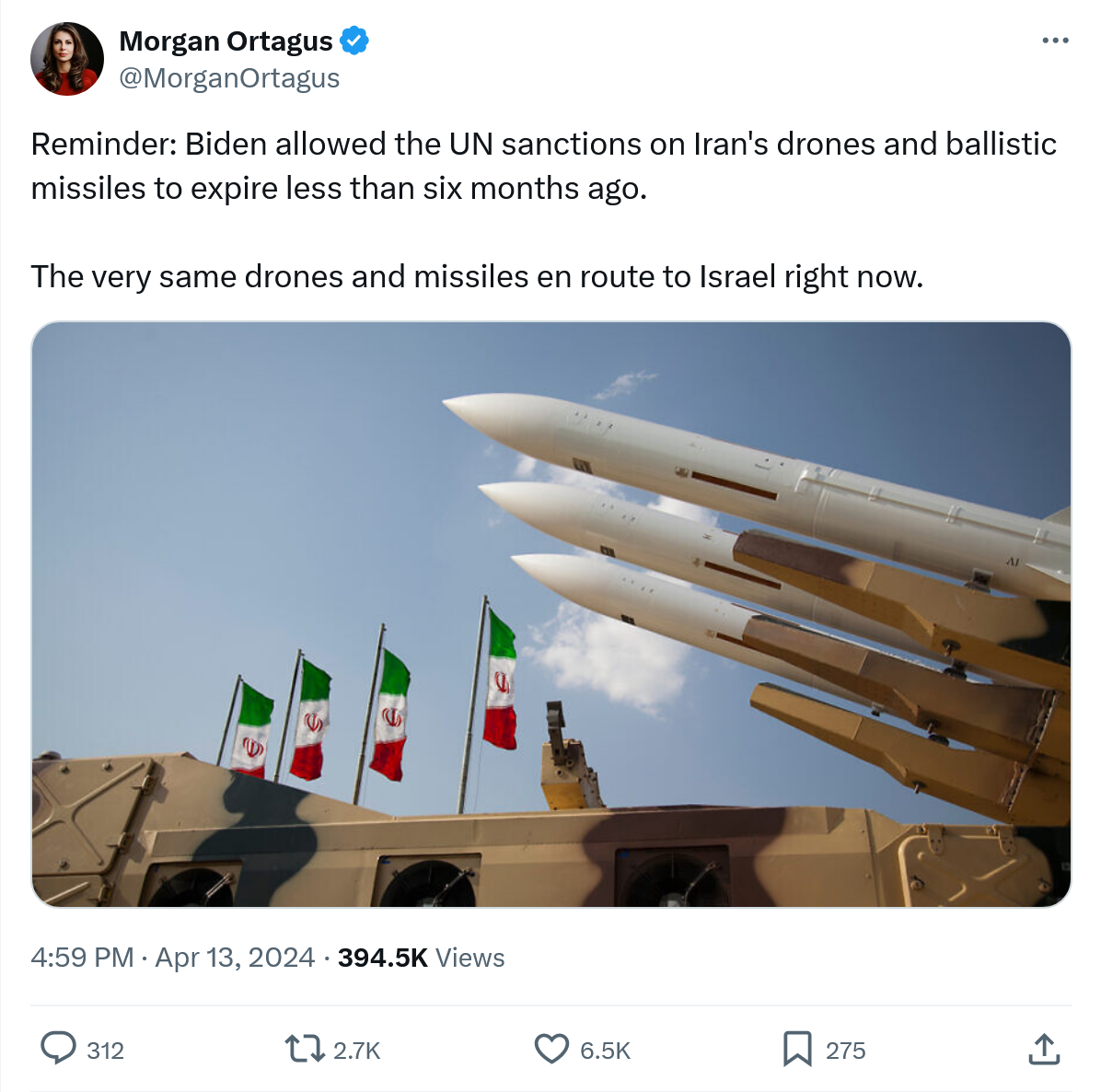1101x1092 pixels.
Task: Click the reply speech bubble icon
Action: click(58, 1049)
